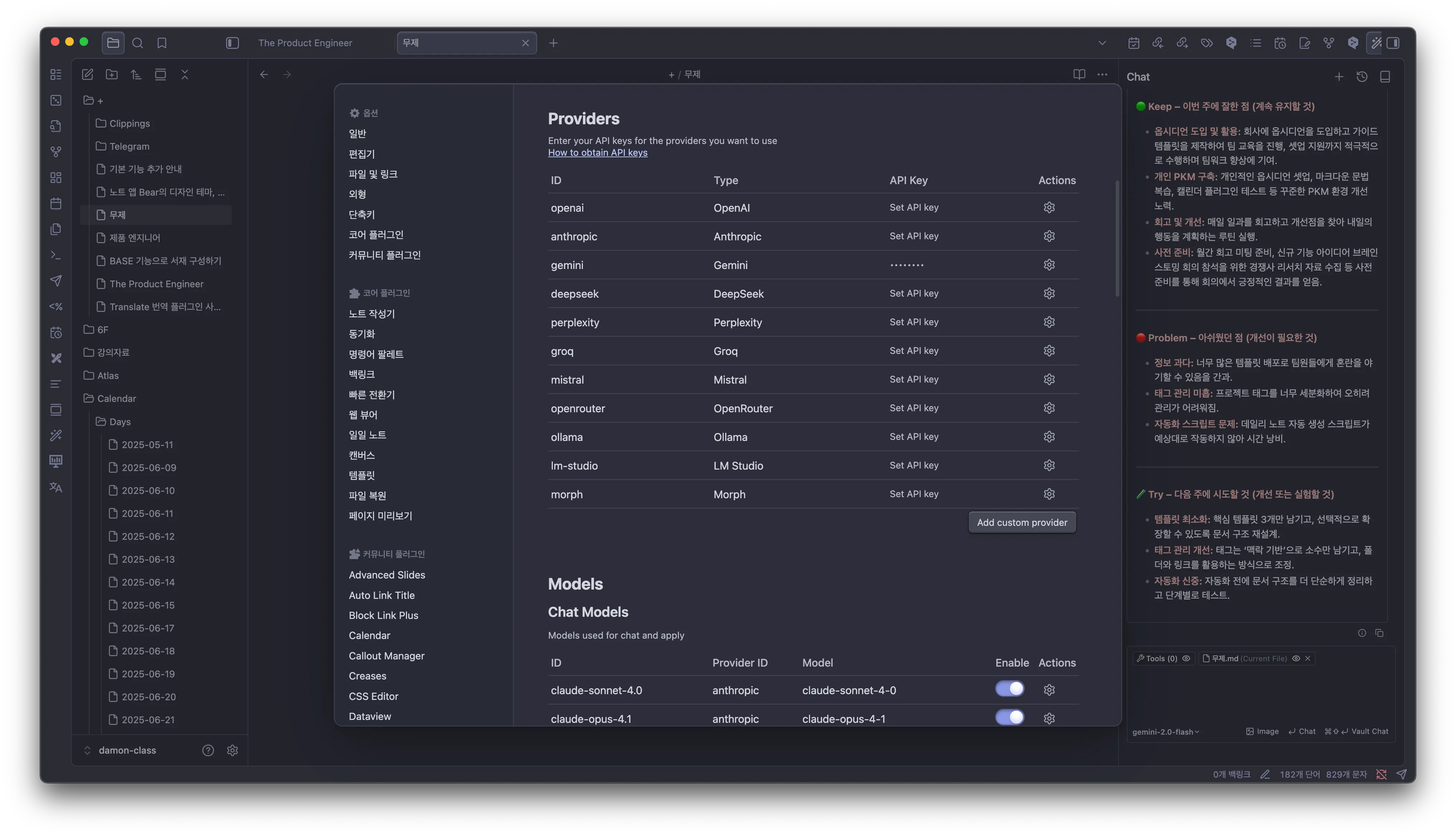Disable the claude-opus-4.1 model toggle

click(1009, 718)
